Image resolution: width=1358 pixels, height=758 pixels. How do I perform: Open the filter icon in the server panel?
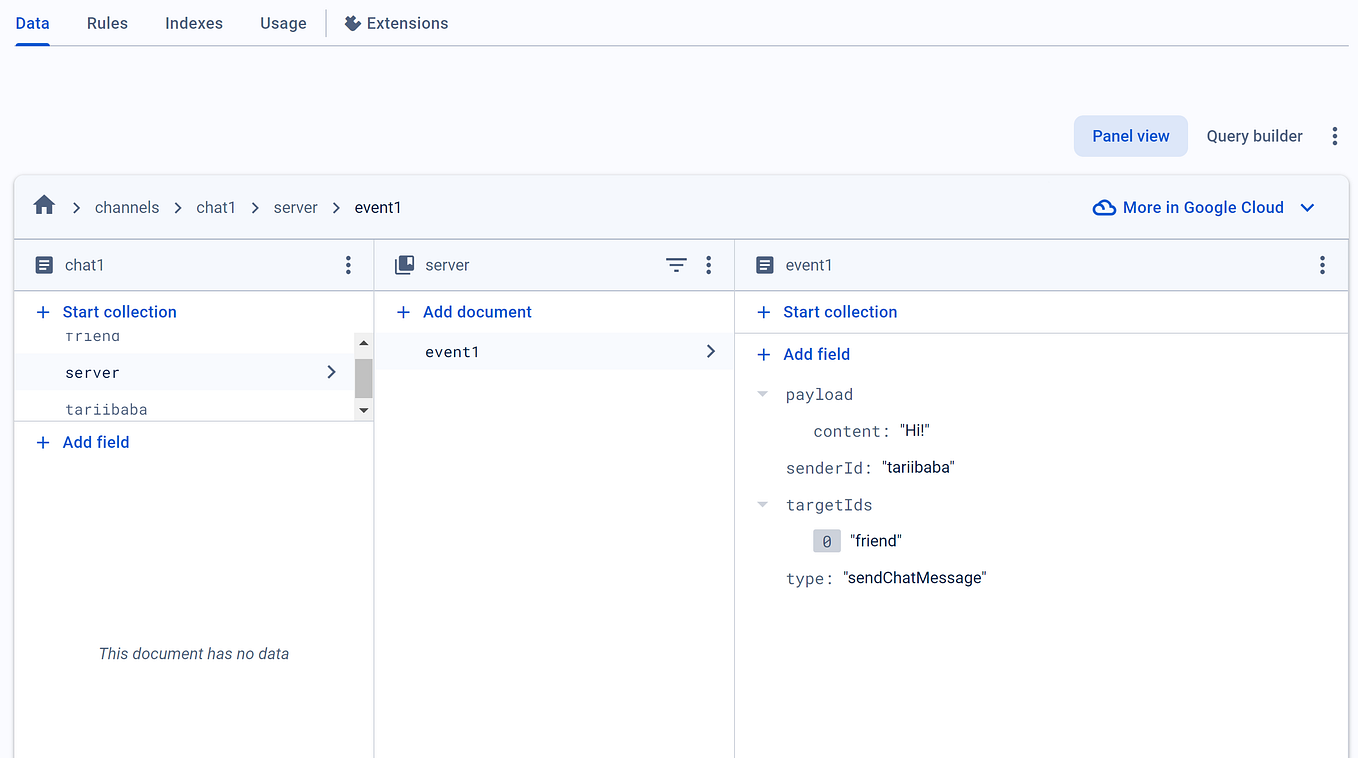point(676,265)
